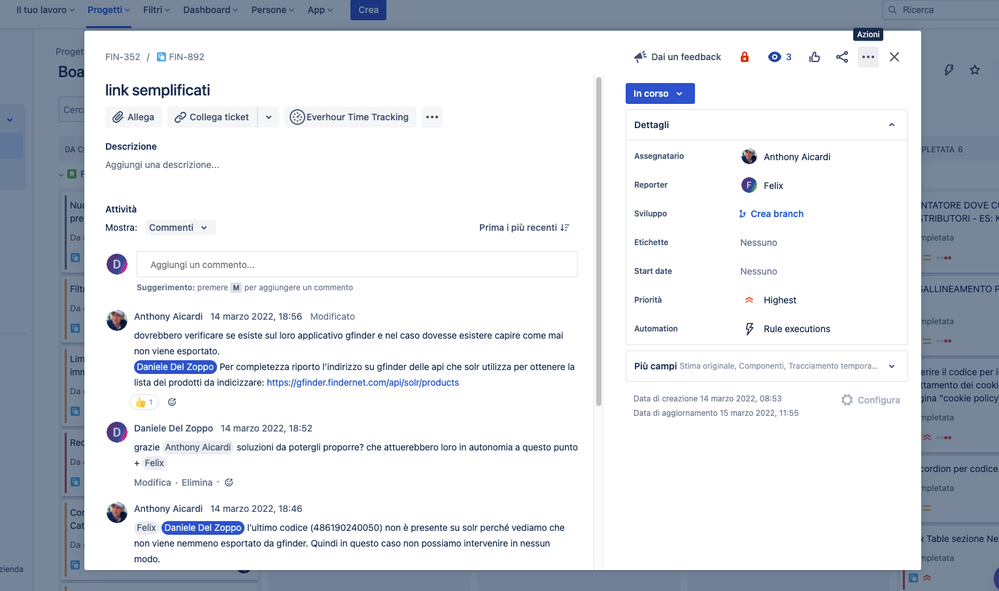Open Everhour Time Tracking
Image resolution: width=999 pixels, height=591 pixels.
pyautogui.click(x=350, y=117)
